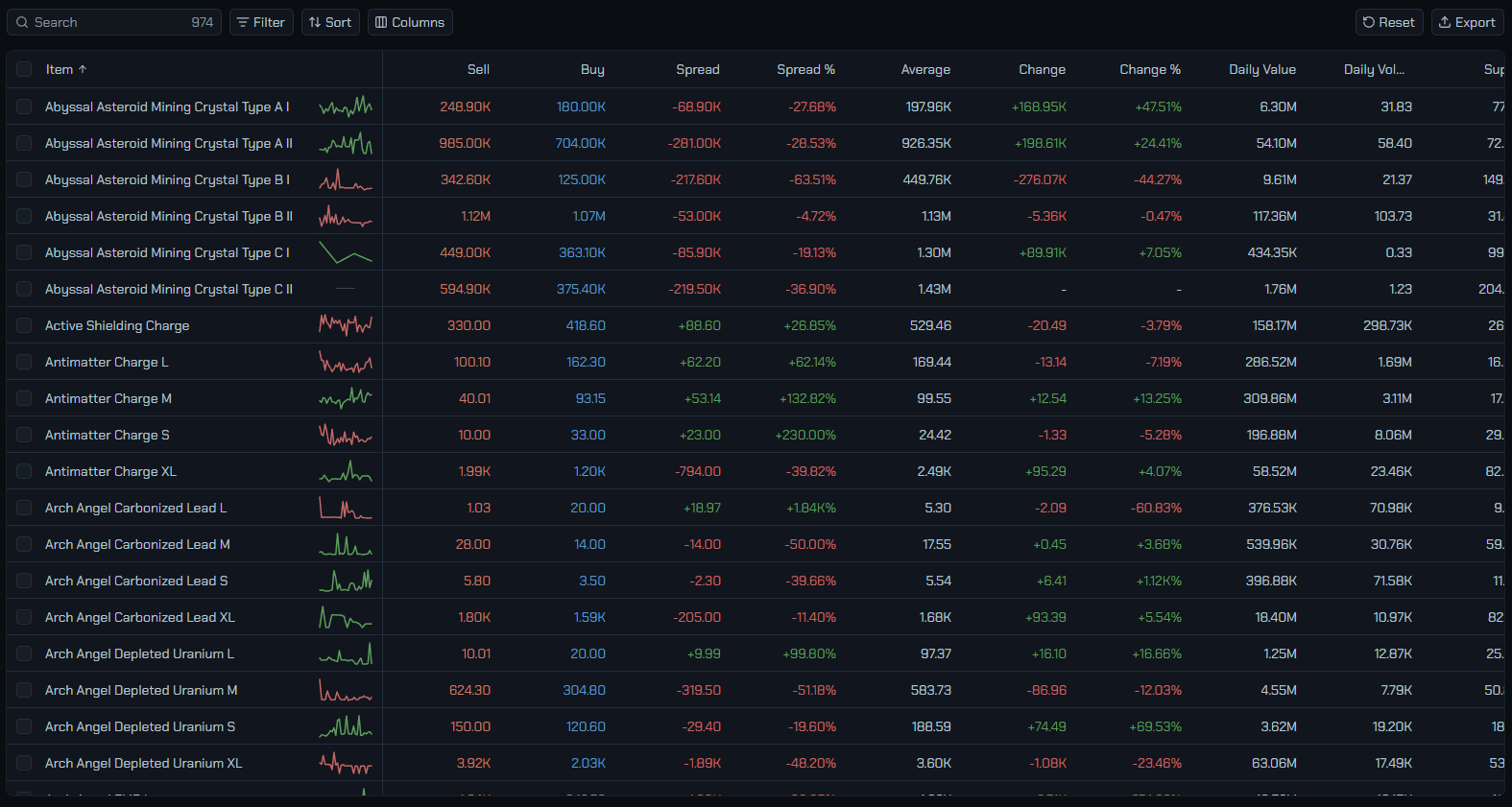Open the Filter options
Screen dimensions: 1512x807
(x=261, y=22)
